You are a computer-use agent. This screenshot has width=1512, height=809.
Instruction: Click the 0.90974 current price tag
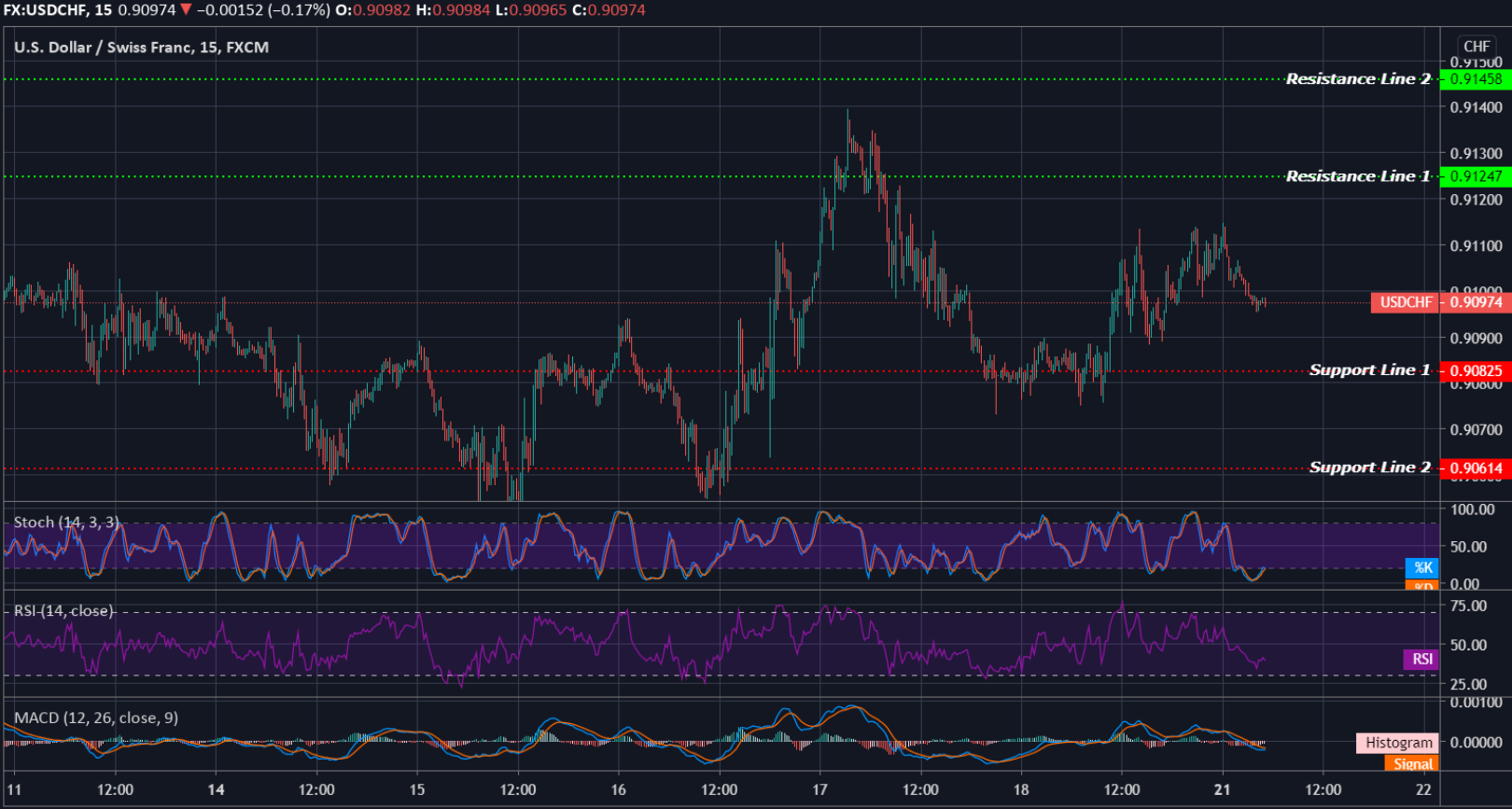(1476, 302)
